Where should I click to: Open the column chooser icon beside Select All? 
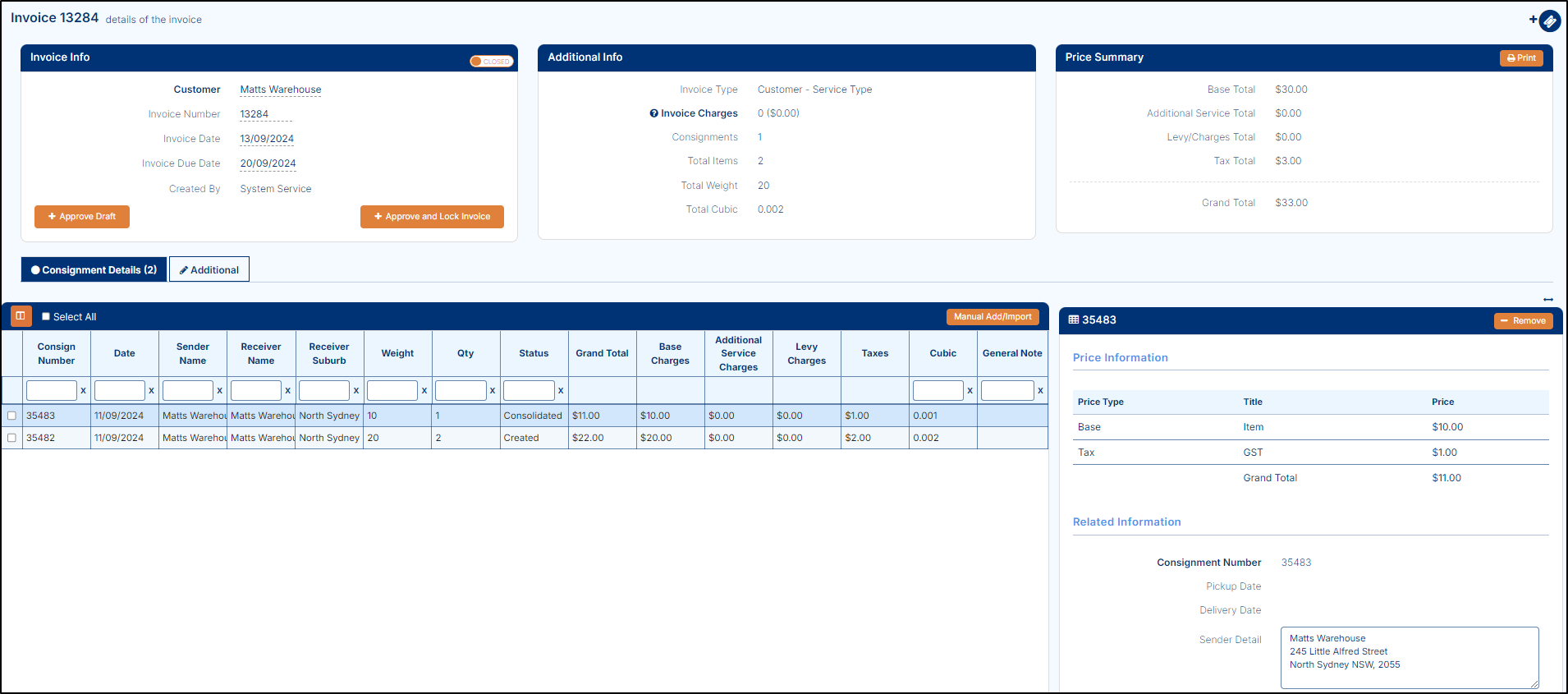21,316
